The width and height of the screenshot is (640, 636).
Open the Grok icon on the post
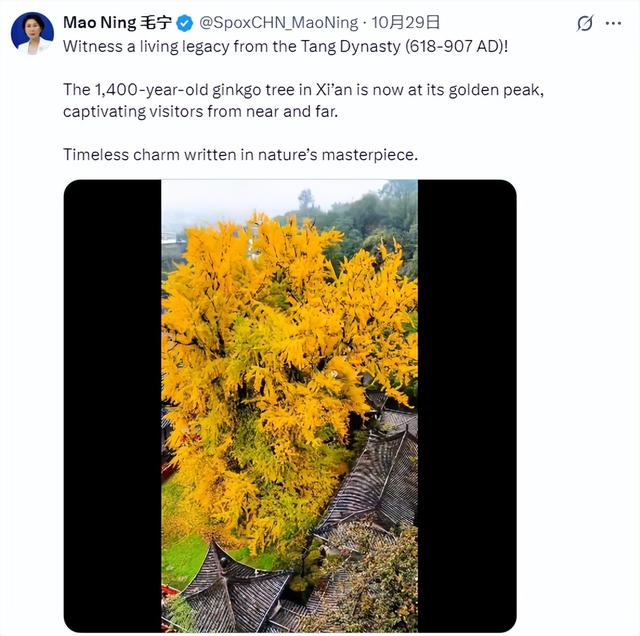[586, 23]
